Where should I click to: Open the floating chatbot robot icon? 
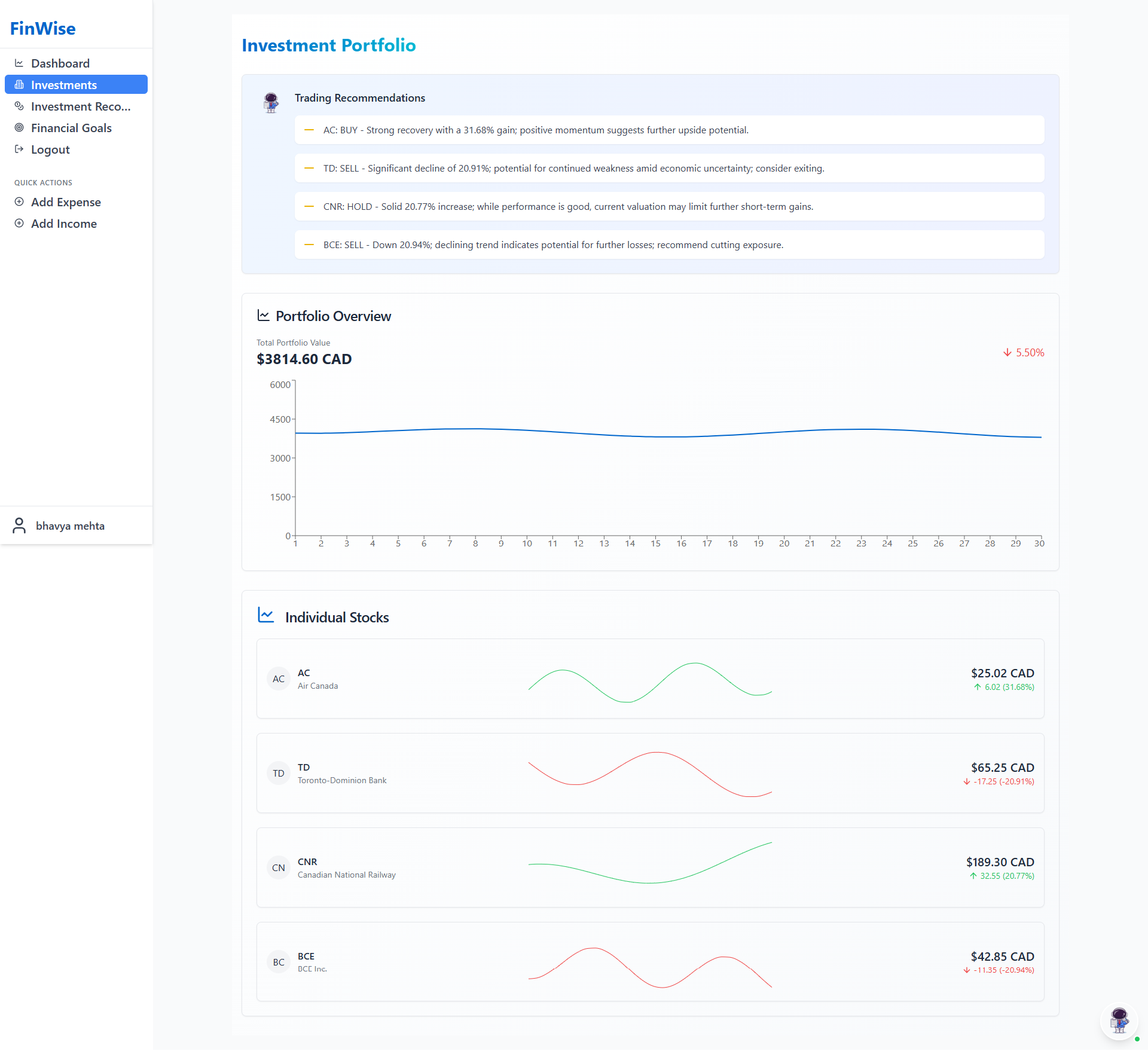tap(1119, 1021)
